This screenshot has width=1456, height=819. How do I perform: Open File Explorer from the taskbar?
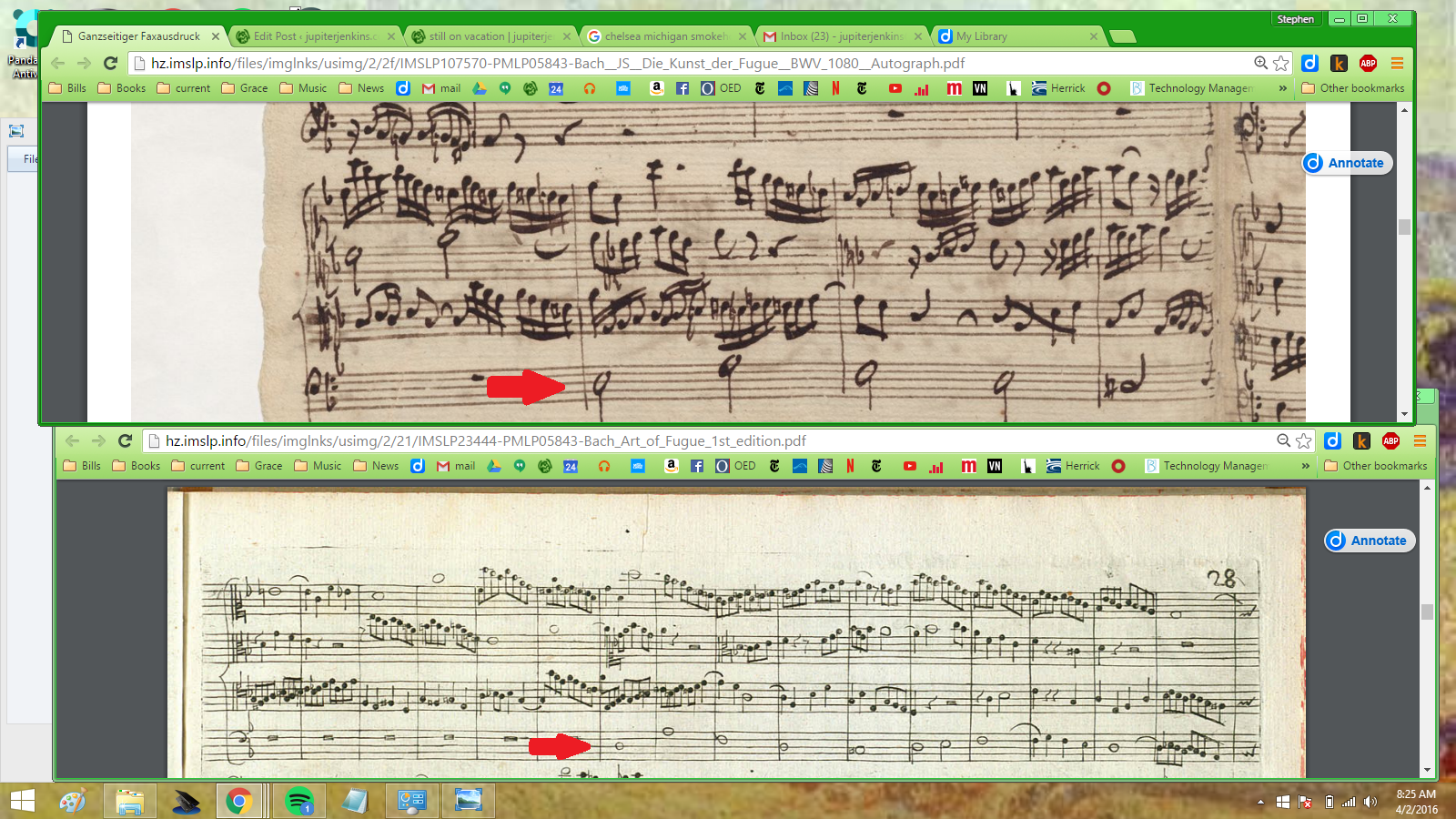coord(130,801)
